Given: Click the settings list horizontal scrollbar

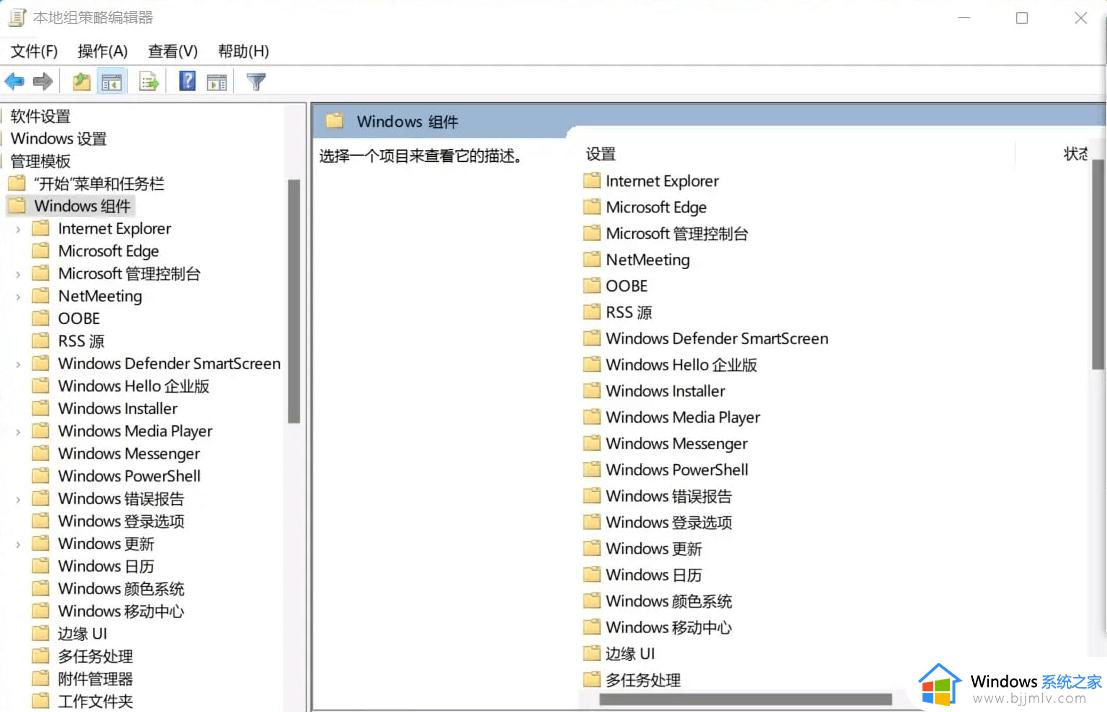Looking at the screenshot, I should pyautogui.click(x=746, y=699).
